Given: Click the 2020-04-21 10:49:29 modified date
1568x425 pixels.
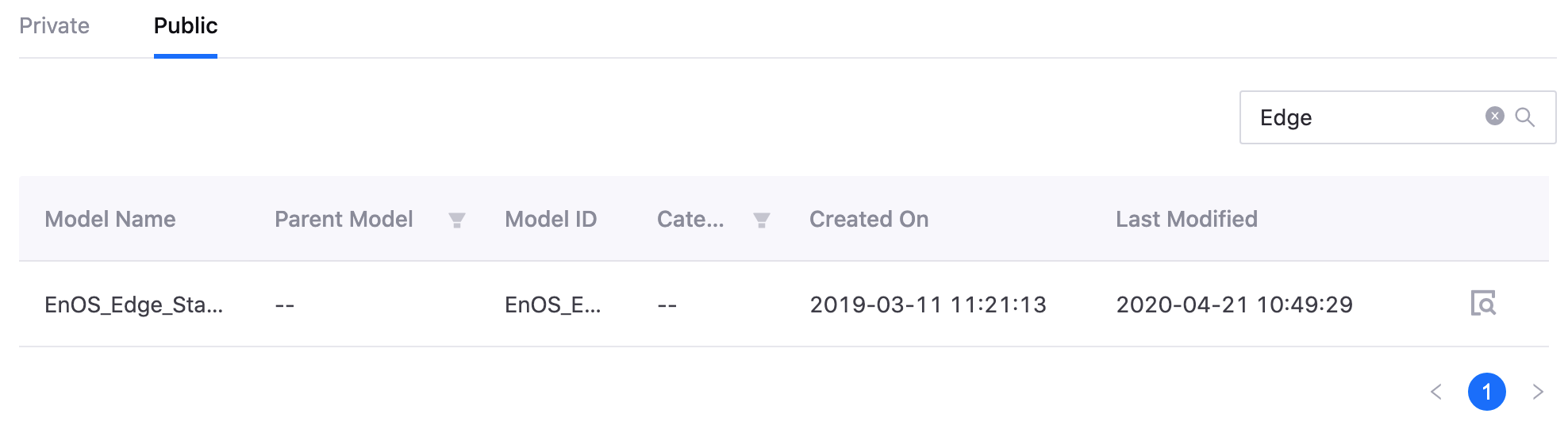Looking at the screenshot, I should [x=1234, y=305].
